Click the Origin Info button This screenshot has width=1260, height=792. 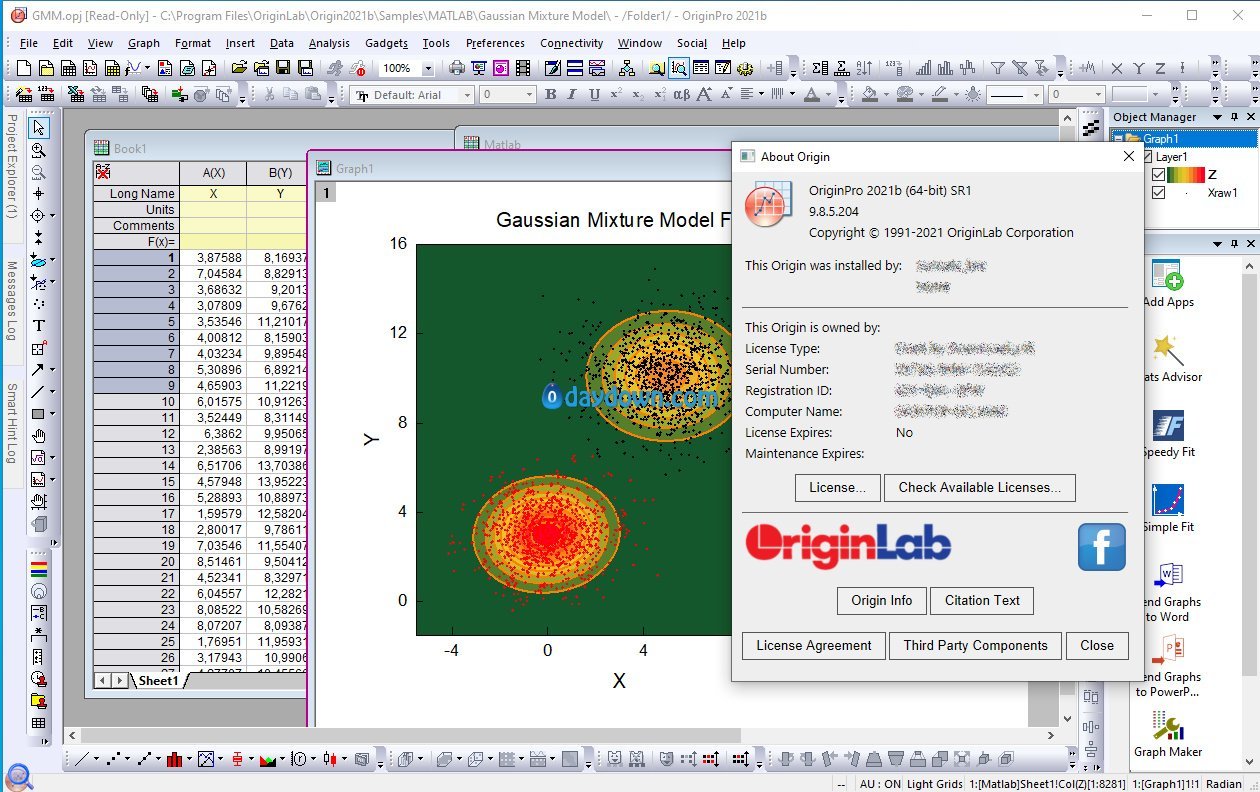pos(881,600)
